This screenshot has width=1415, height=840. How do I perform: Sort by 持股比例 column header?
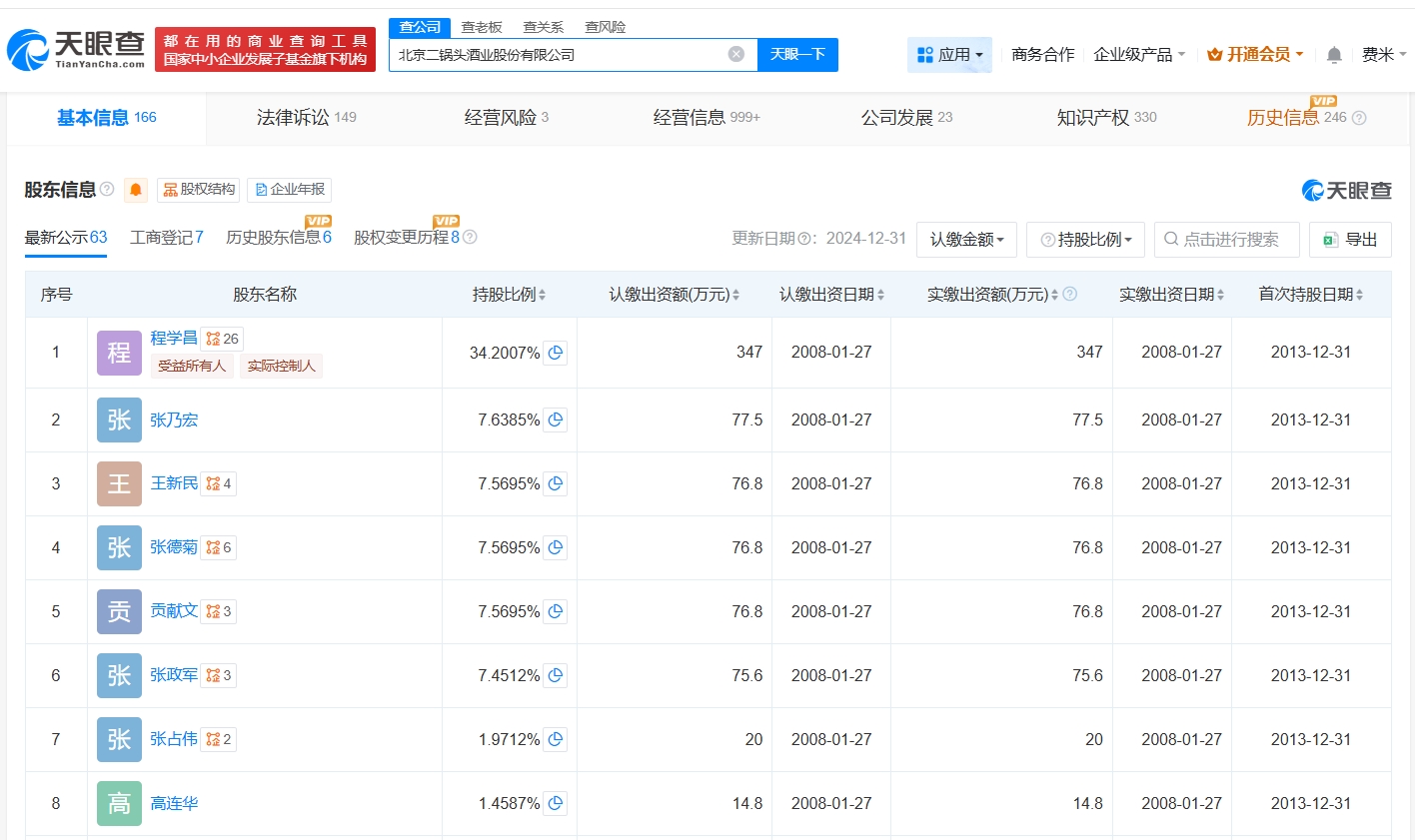pos(509,295)
